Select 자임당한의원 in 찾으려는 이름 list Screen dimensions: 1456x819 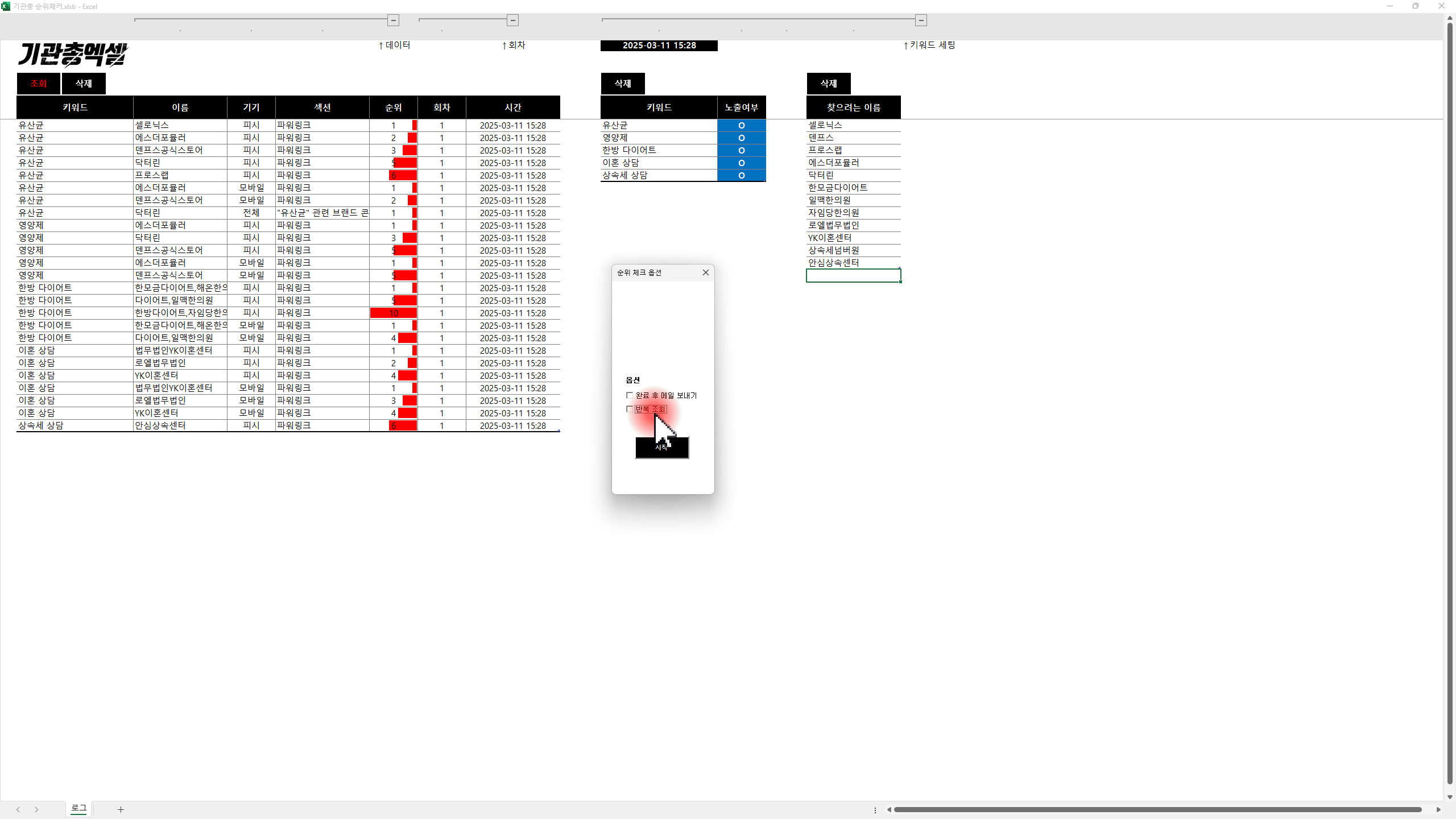tap(854, 213)
